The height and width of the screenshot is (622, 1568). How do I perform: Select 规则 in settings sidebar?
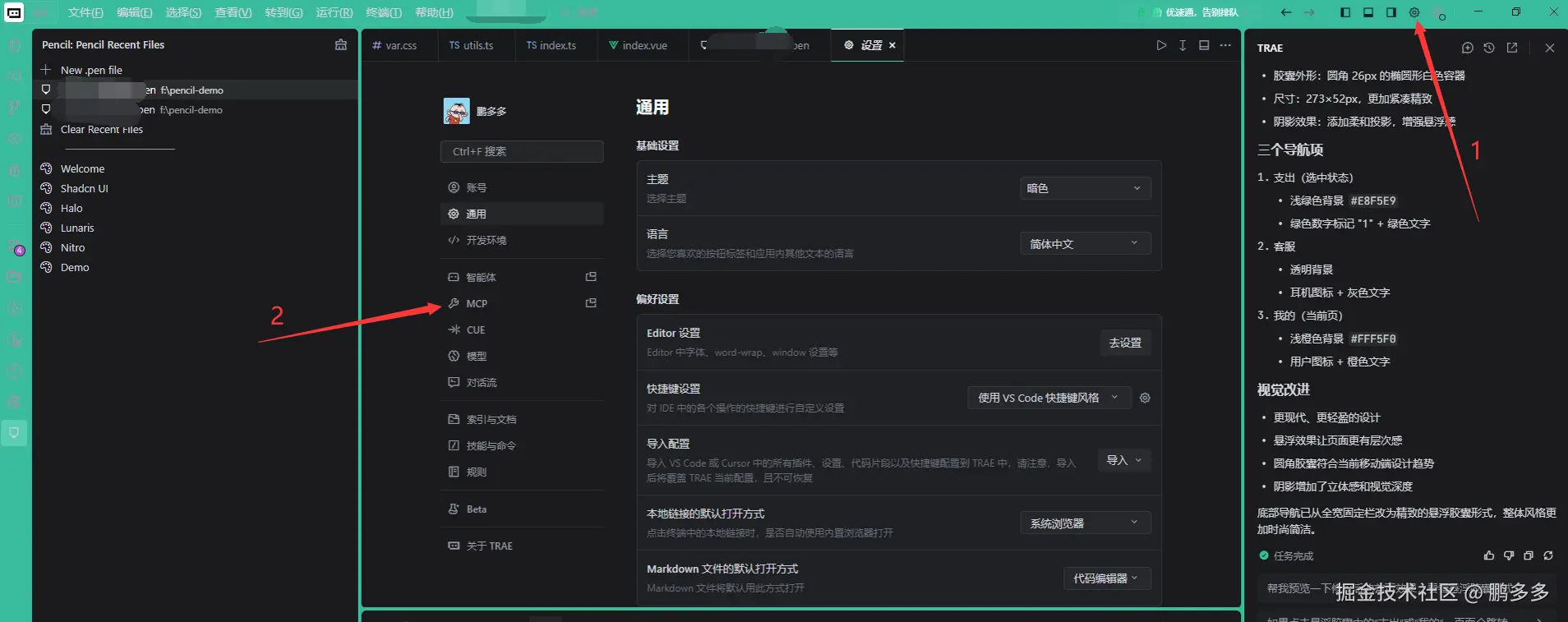tap(522, 472)
